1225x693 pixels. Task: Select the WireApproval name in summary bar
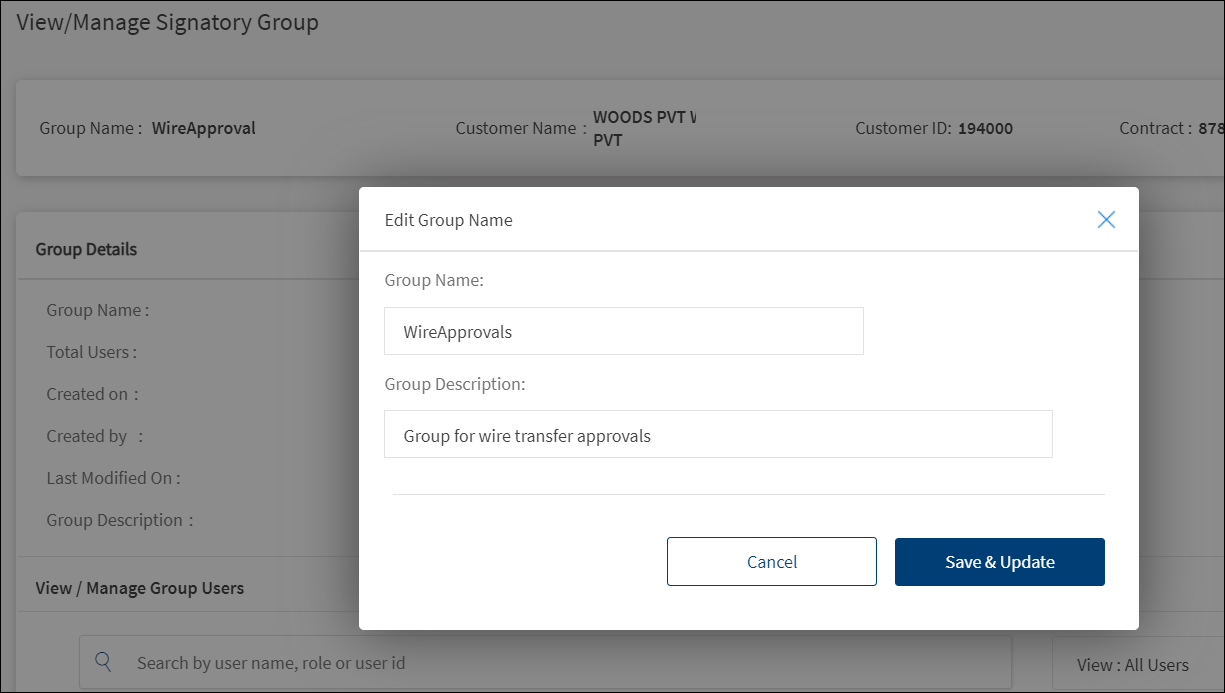click(204, 128)
